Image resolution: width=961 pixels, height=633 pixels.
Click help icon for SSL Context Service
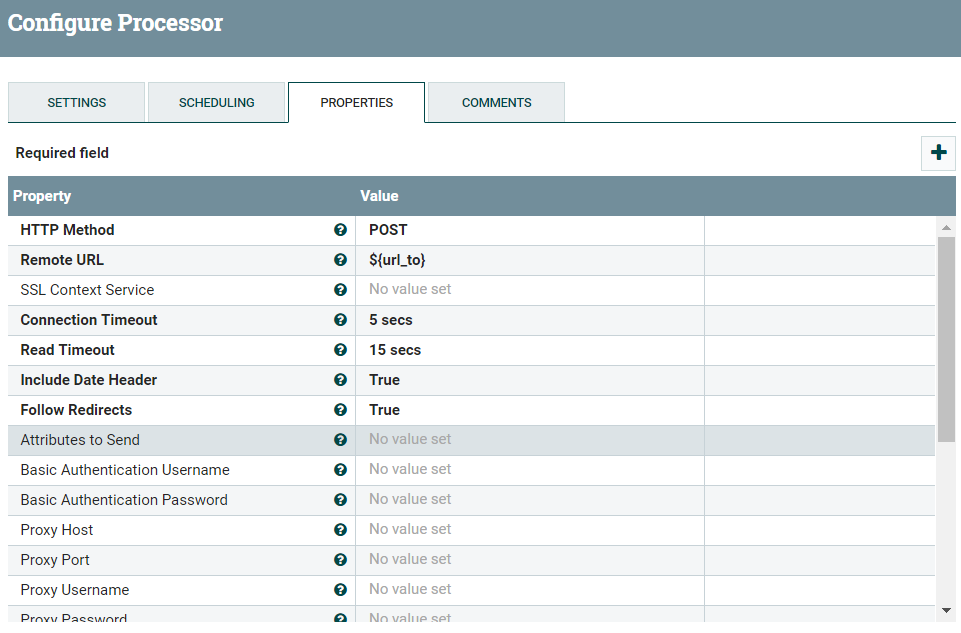coord(340,290)
